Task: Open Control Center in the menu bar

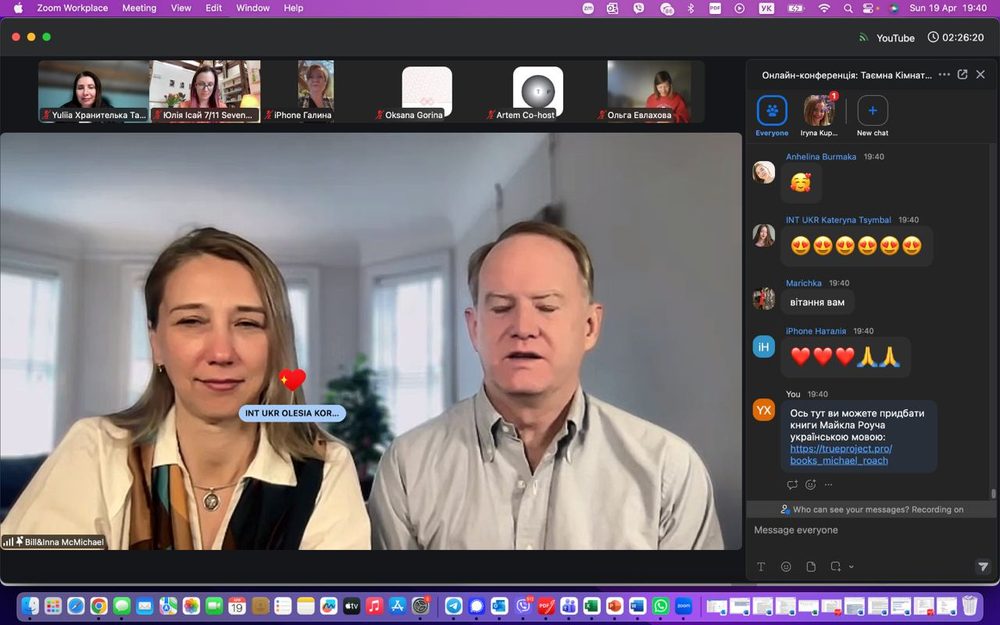Action: click(868, 8)
